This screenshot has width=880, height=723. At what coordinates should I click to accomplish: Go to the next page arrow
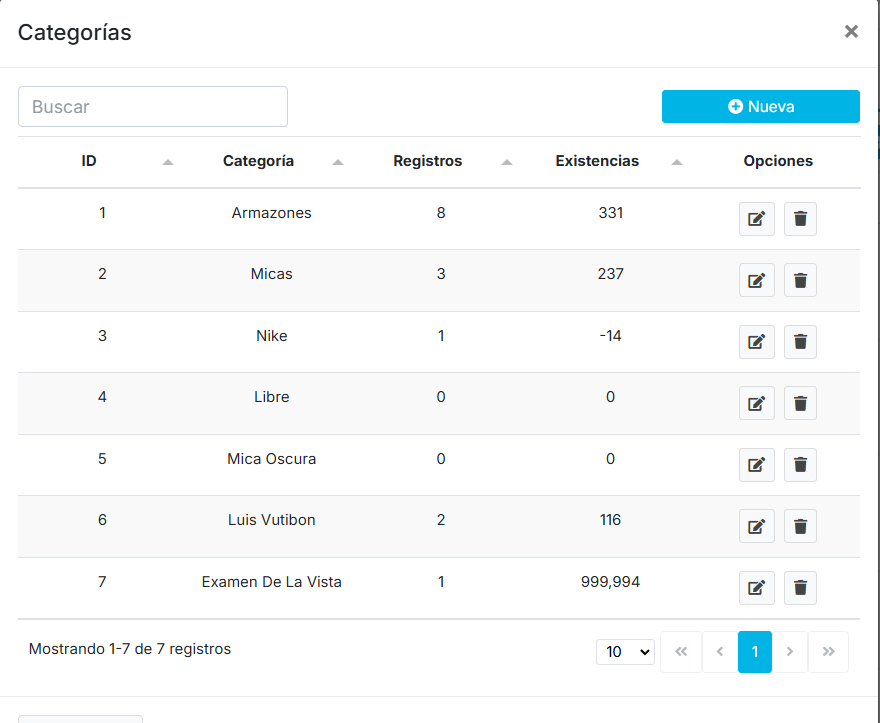790,652
